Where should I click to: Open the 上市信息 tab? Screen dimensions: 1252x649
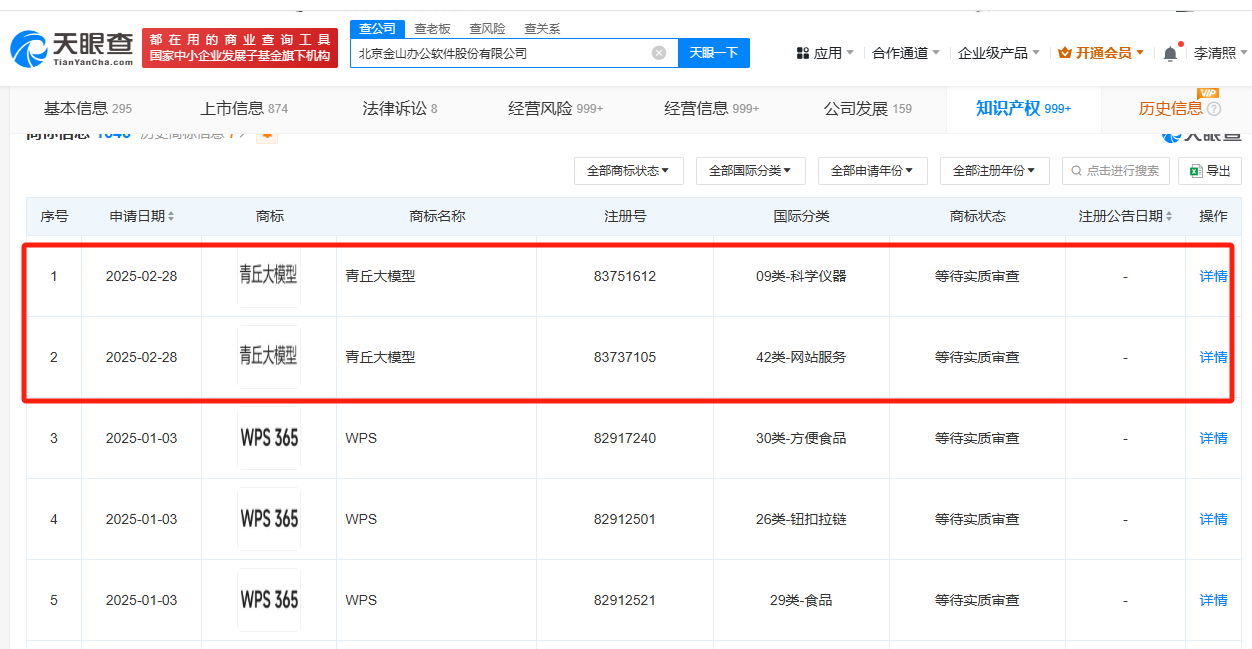tap(244, 108)
